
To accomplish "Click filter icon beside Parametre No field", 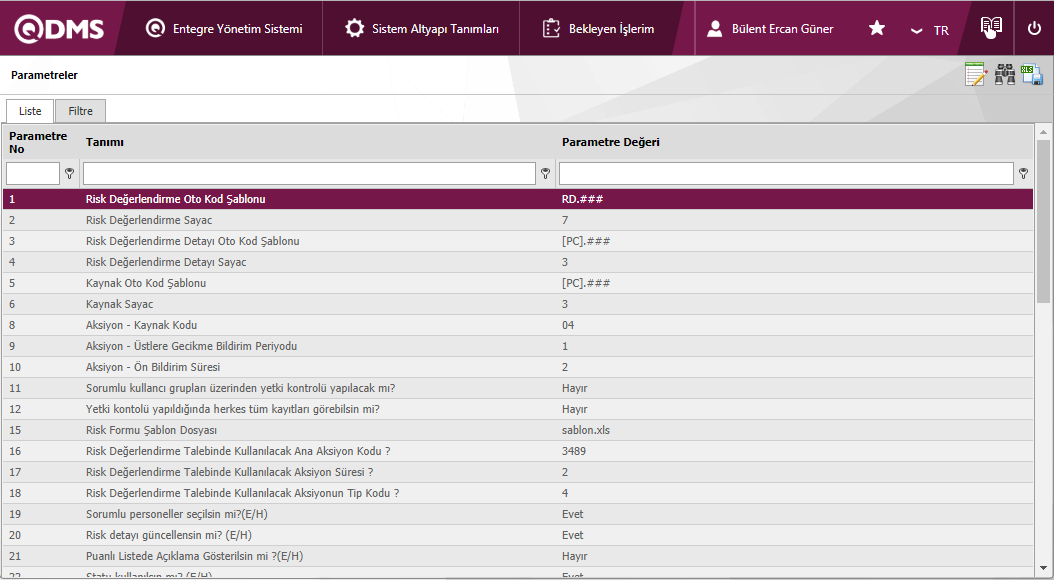I will pyautogui.click(x=69, y=174).
